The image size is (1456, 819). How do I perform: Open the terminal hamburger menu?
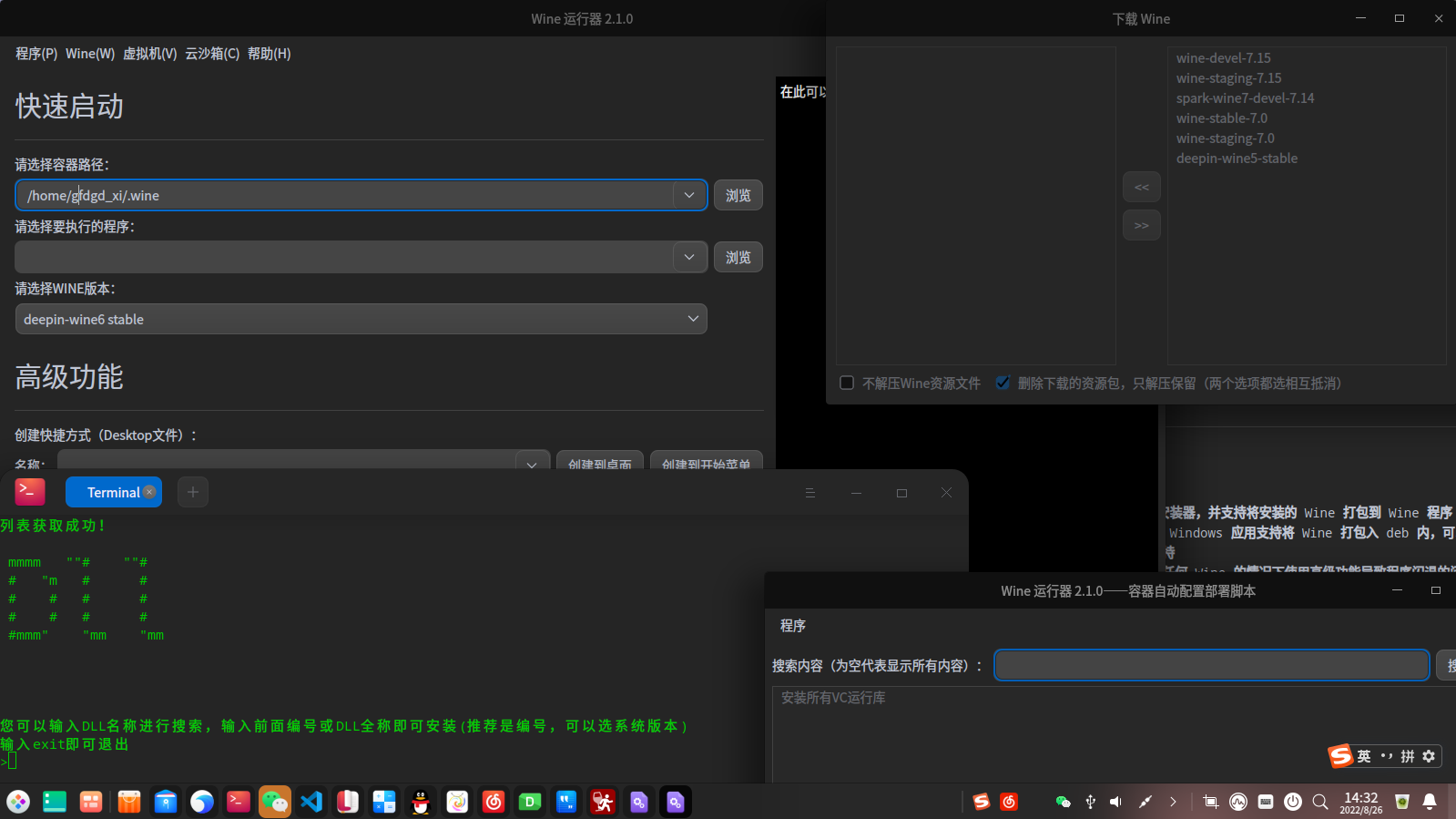point(809,493)
